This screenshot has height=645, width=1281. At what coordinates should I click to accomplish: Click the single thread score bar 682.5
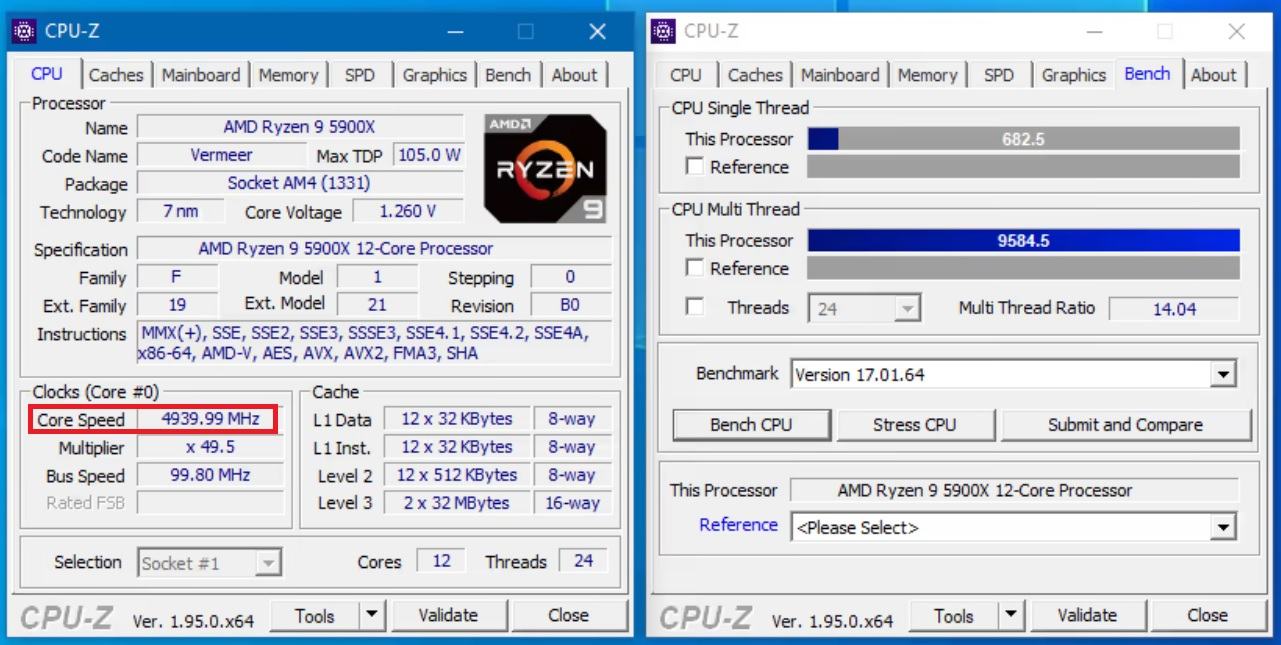coord(1023,140)
